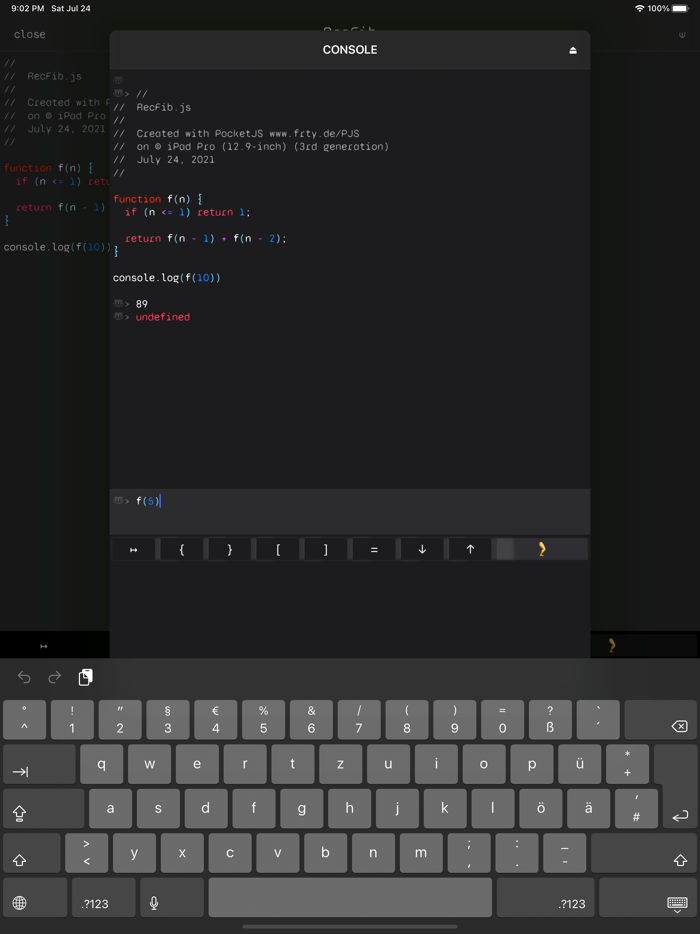The height and width of the screenshot is (934, 700).
Task: Tap the left shift key
Action: tap(32, 853)
